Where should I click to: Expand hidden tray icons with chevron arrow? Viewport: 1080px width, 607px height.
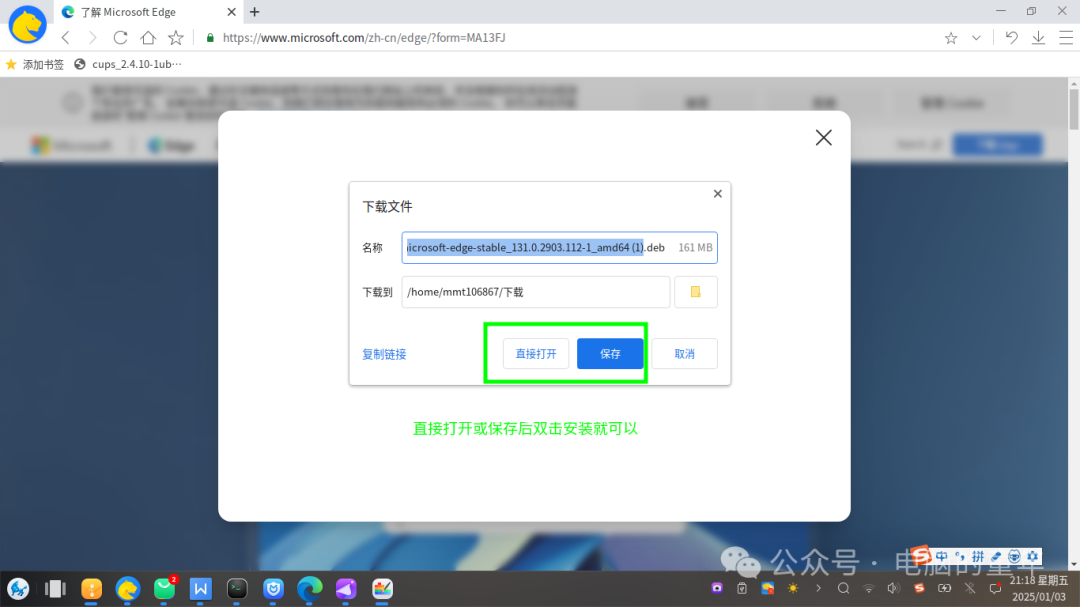818,589
